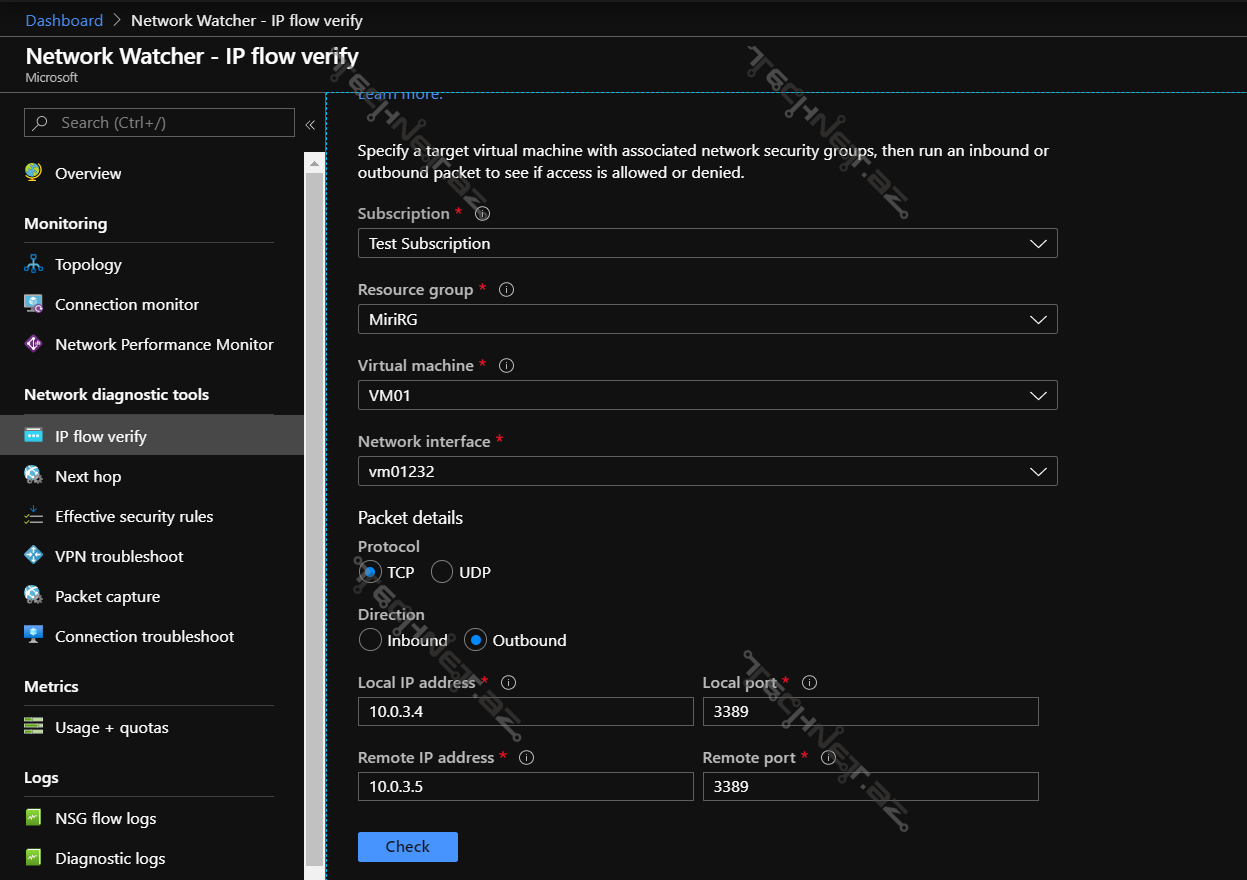Click the Remote IP address field
1247x880 pixels.
click(x=525, y=787)
